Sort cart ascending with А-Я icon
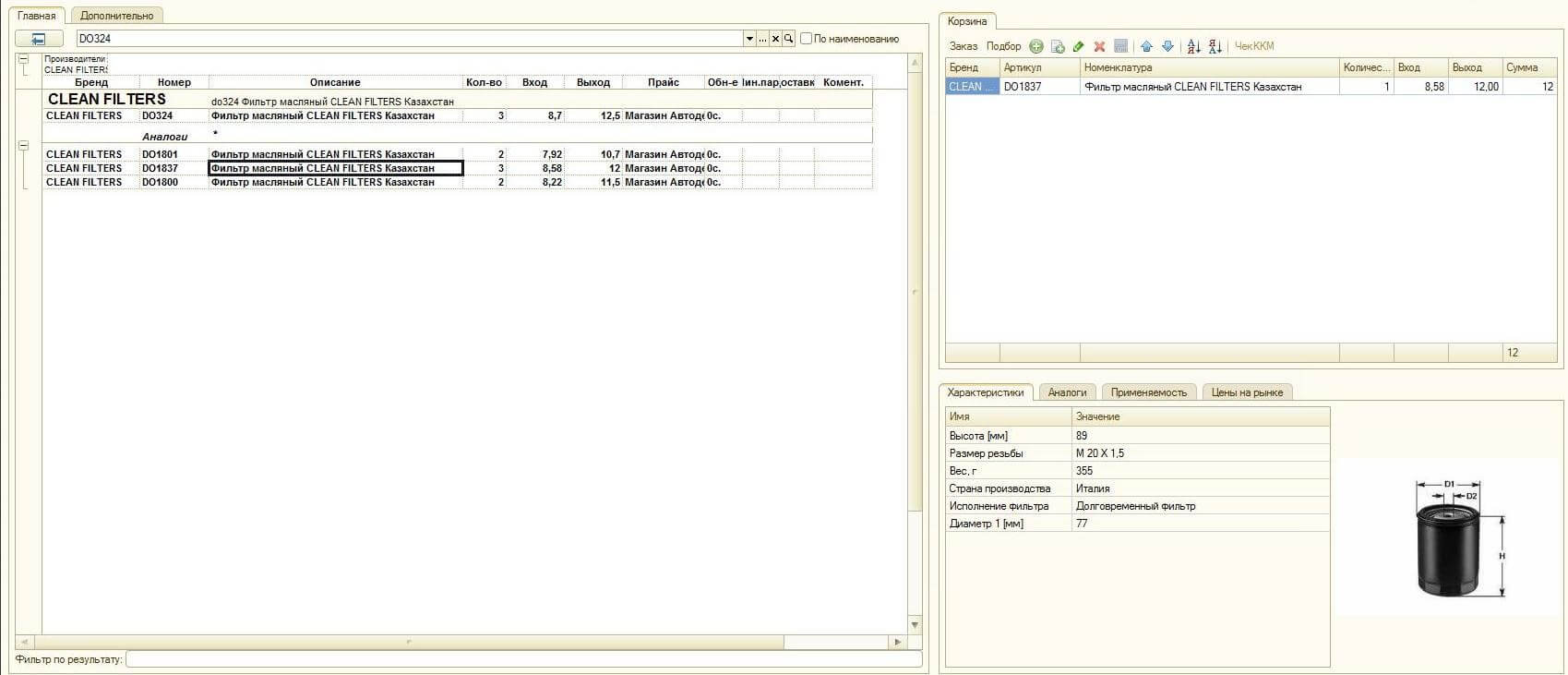 tap(1193, 46)
